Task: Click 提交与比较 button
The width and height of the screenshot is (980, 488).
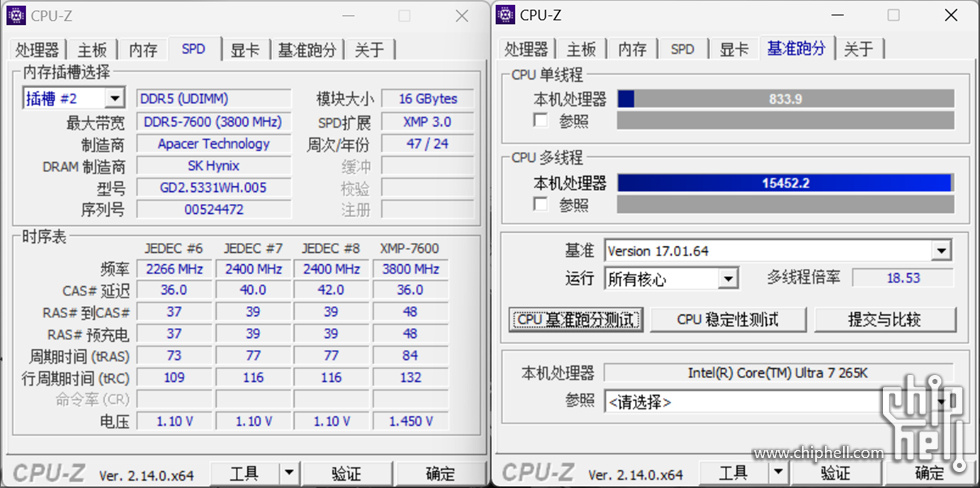Action: click(x=884, y=319)
